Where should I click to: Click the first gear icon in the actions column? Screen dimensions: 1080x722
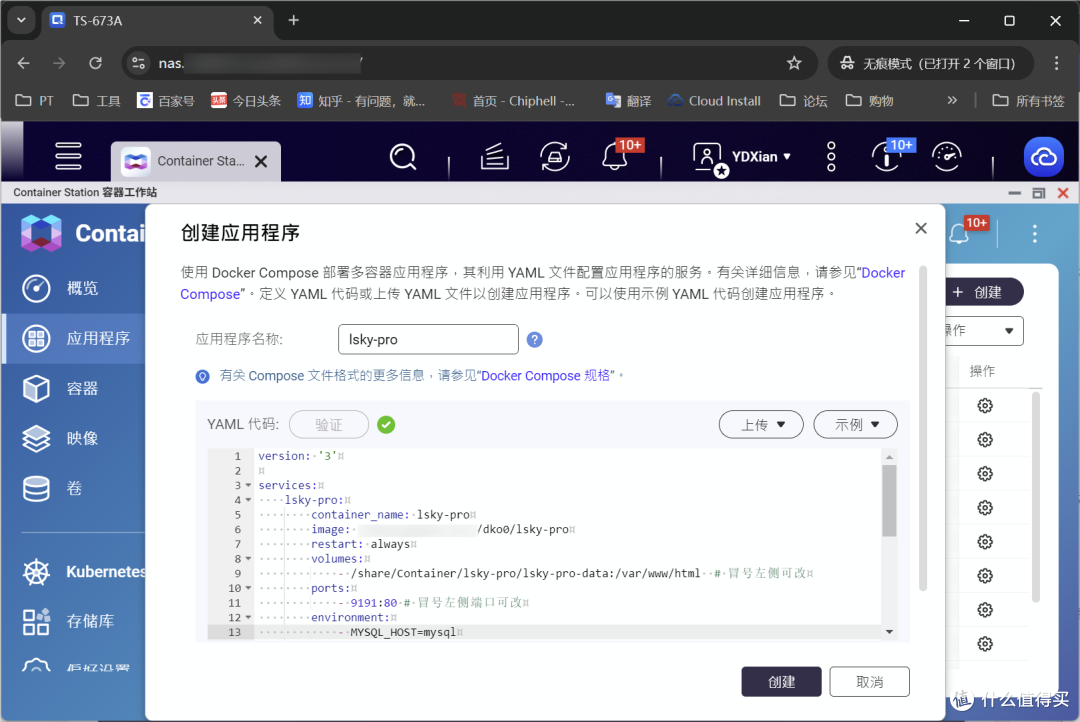[x=985, y=406]
